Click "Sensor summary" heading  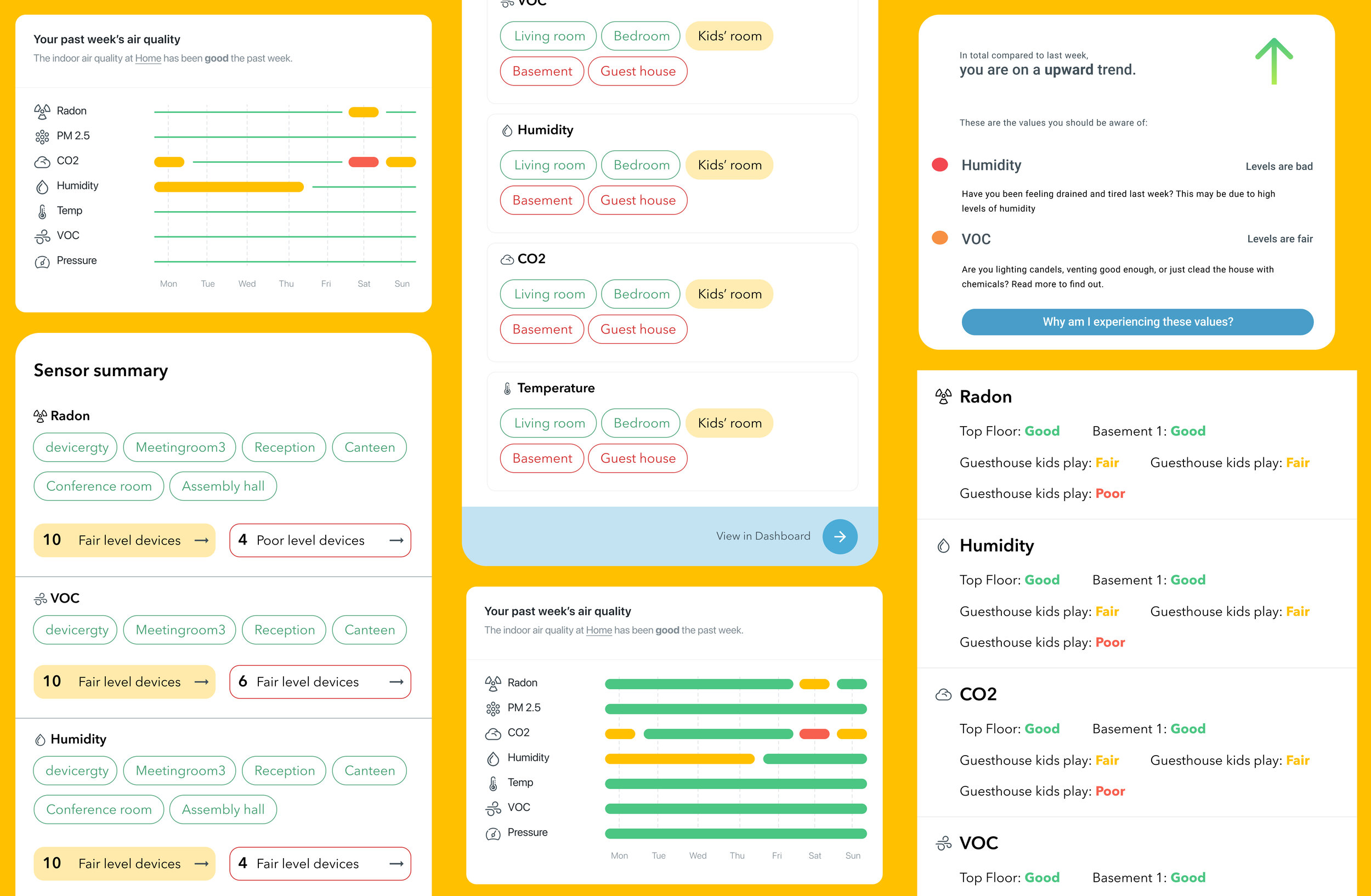101,370
